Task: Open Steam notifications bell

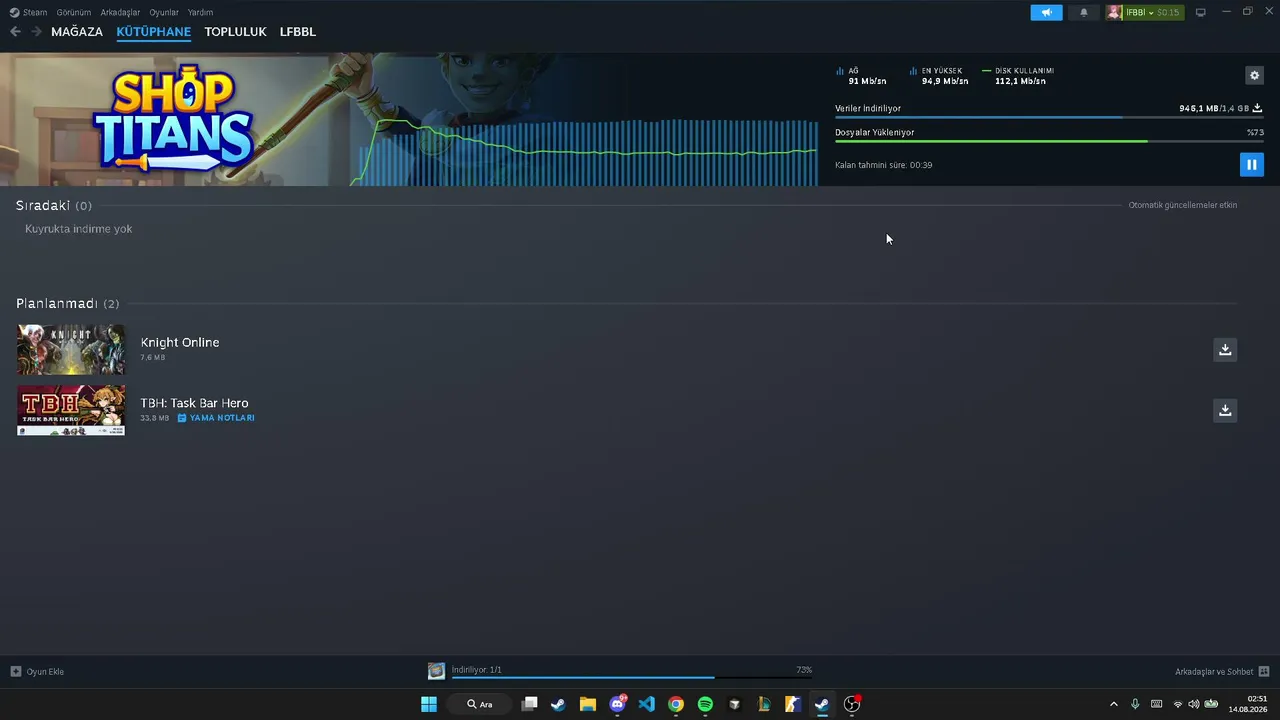Action: click(1083, 12)
